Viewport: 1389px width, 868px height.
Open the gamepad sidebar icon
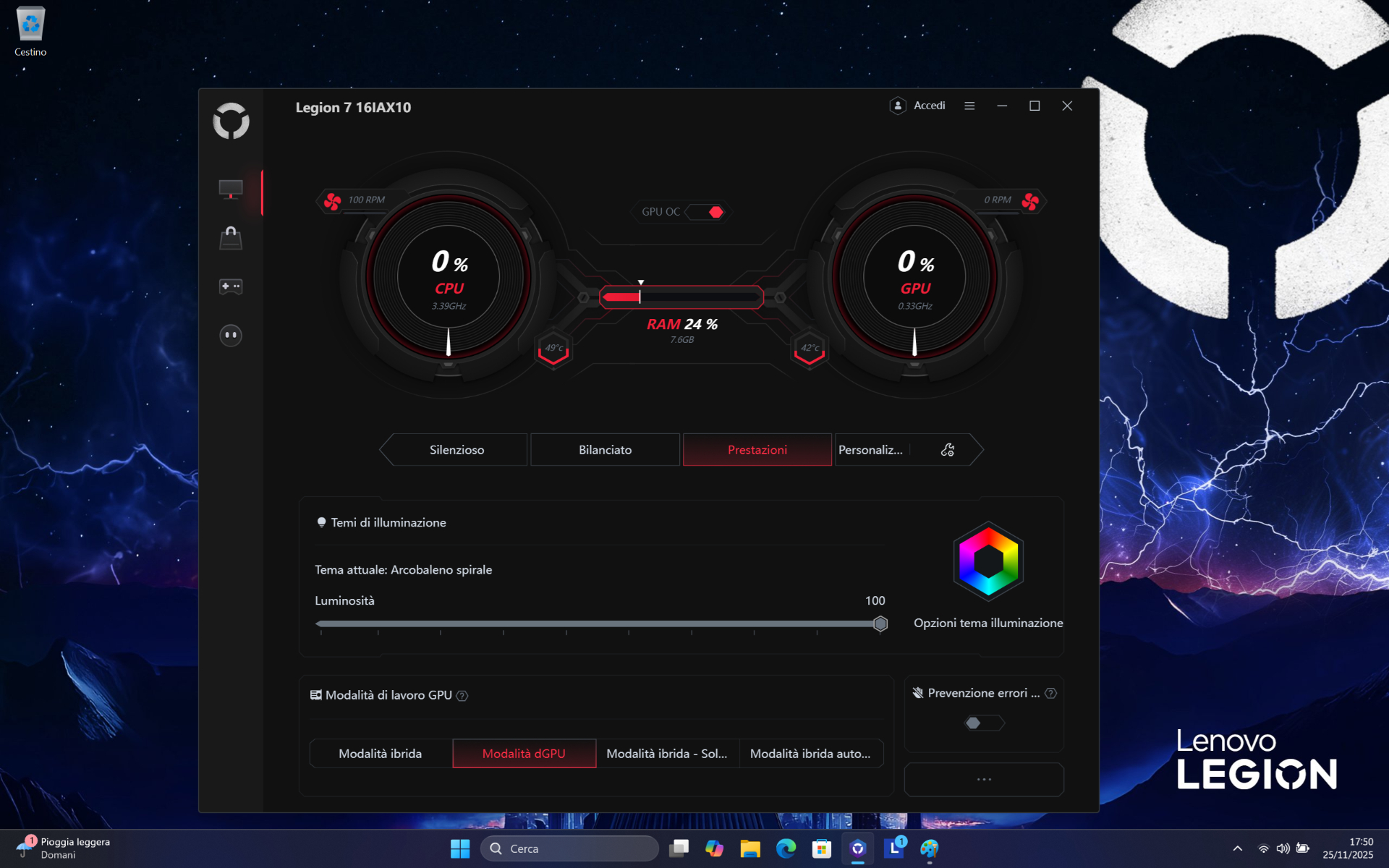[231, 286]
